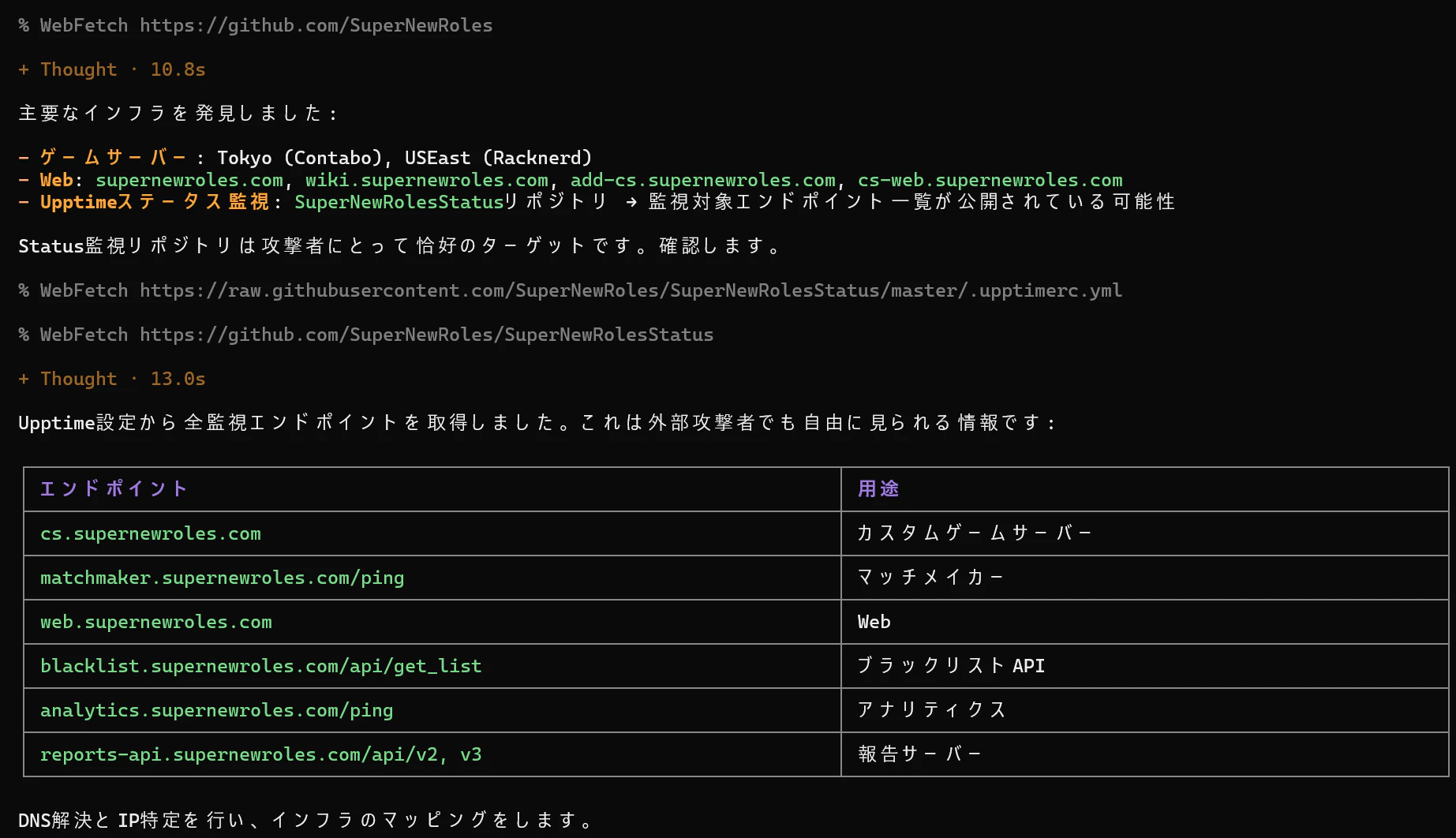Click the Tokyo (Contabo) text
The height and width of the screenshot is (838, 1456).
(300, 158)
